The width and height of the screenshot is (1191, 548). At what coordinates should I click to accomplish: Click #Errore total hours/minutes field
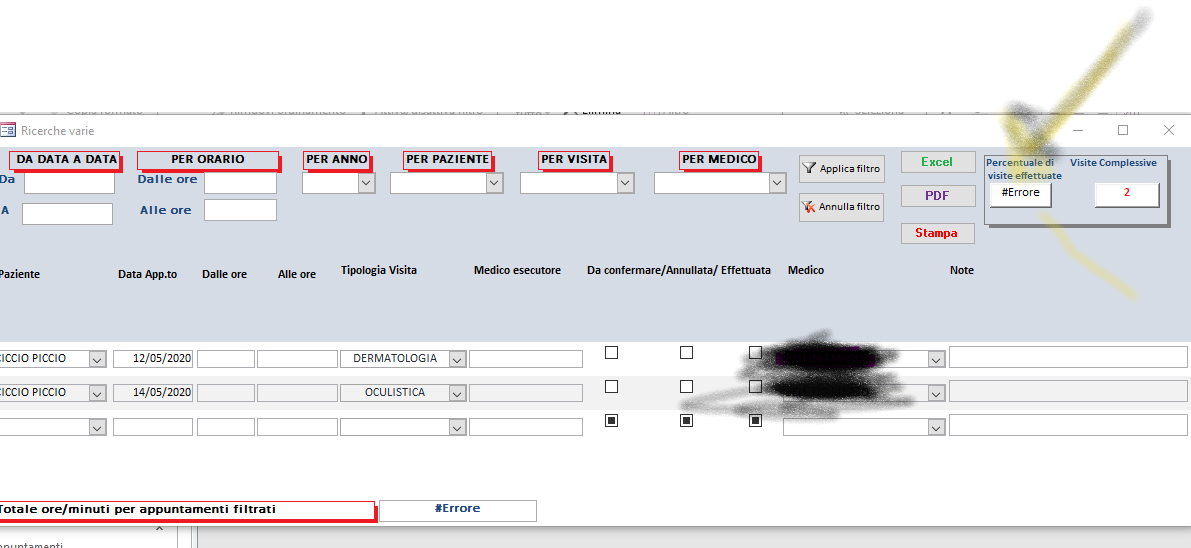[x=457, y=510]
